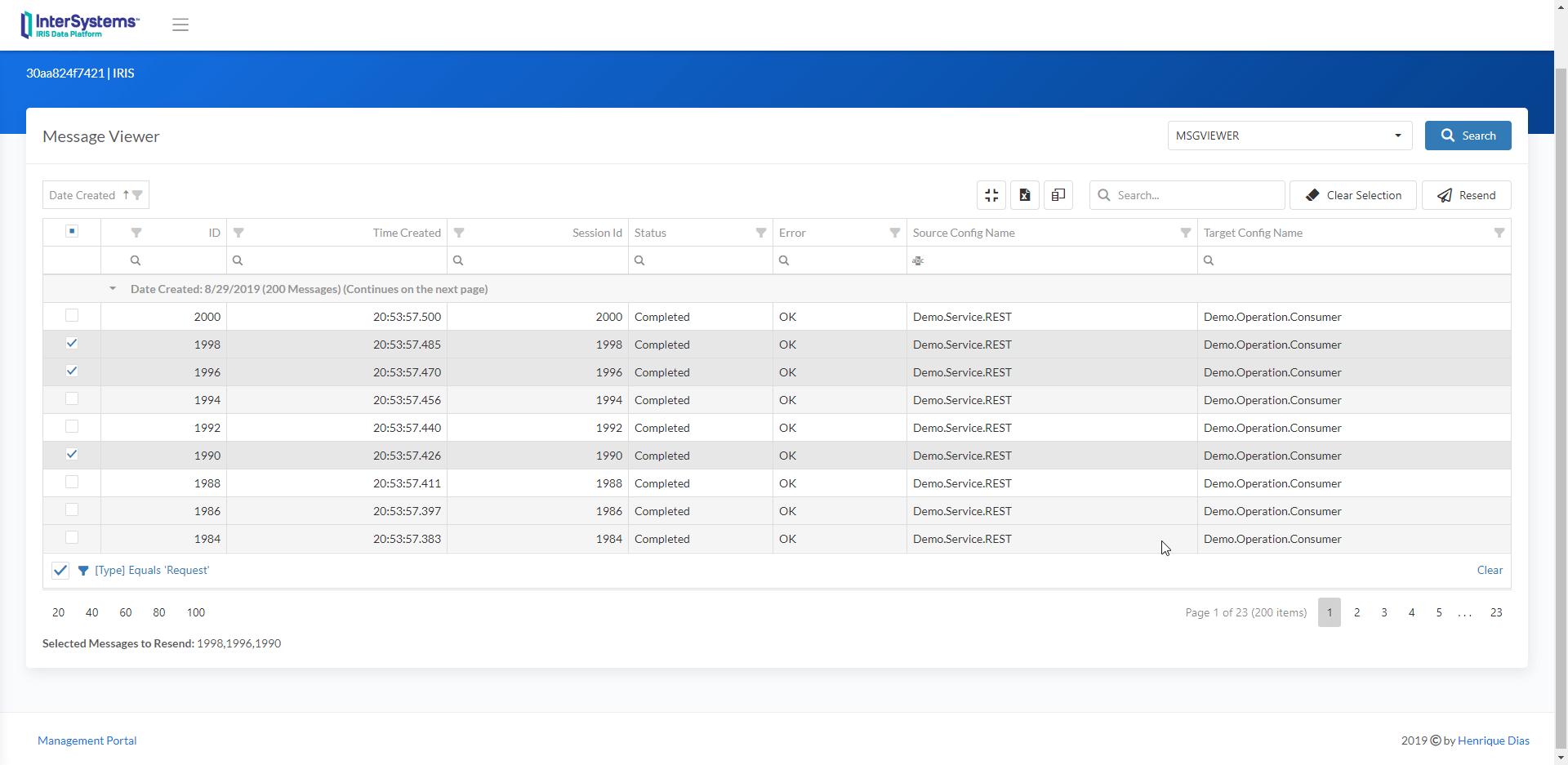The width and height of the screenshot is (1568, 765).
Task: Open the hamburger navigation menu
Action: pyautogui.click(x=180, y=24)
